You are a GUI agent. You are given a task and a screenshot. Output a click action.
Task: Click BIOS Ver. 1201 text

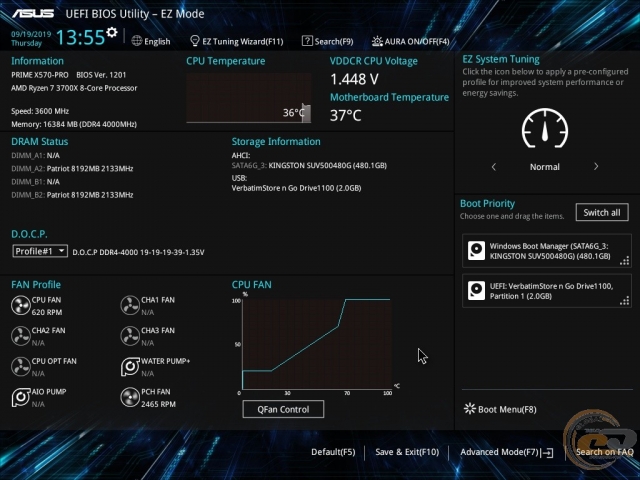[x=101, y=75]
